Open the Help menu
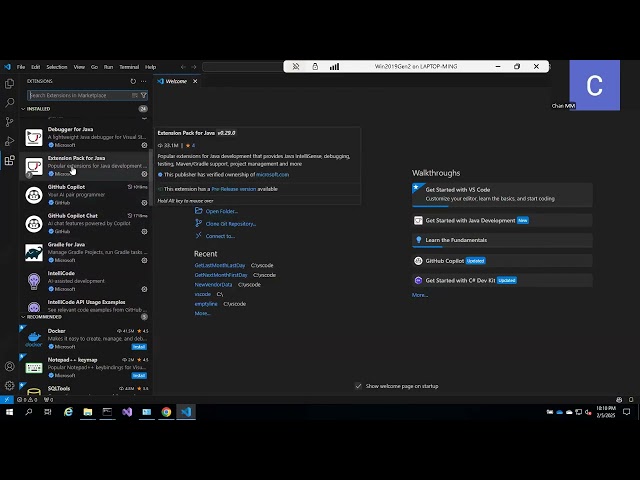 (x=151, y=67)
